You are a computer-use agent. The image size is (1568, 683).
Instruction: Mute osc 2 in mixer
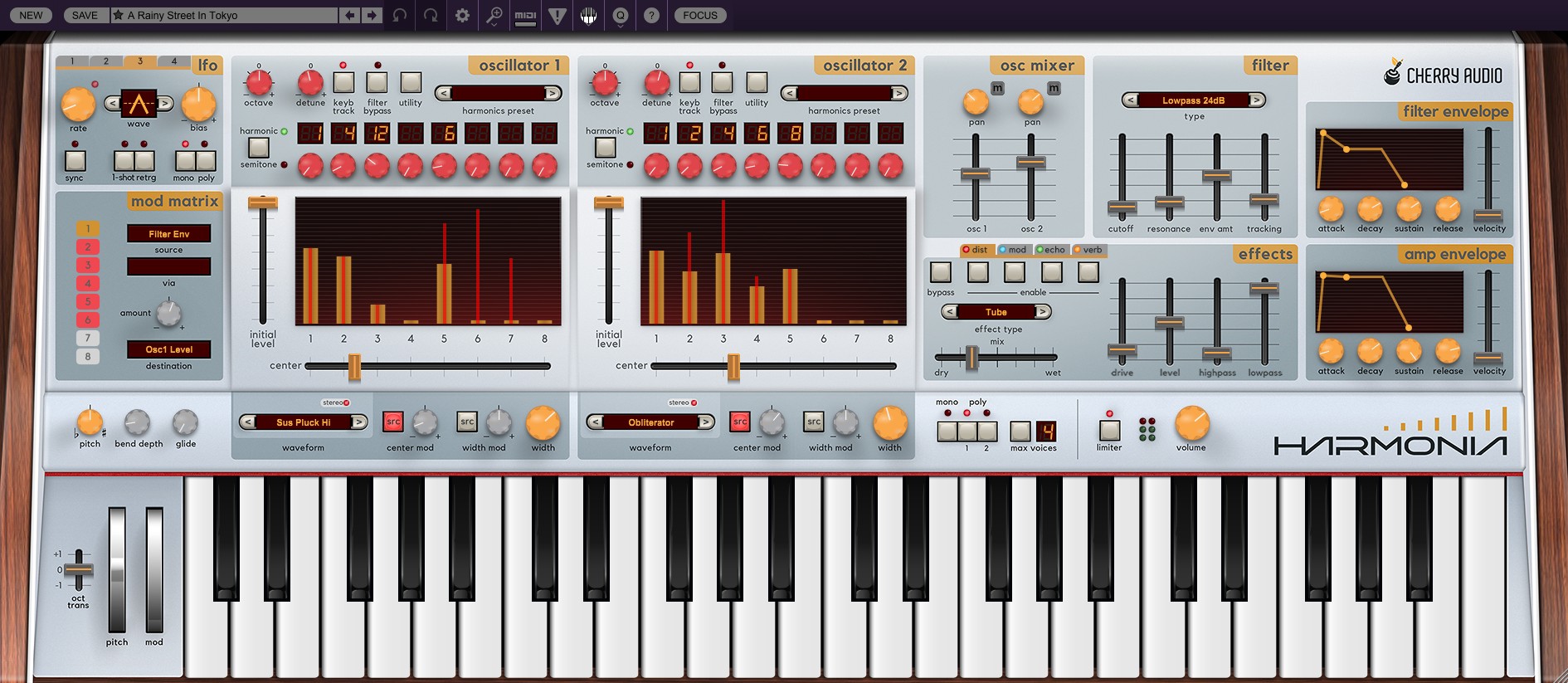1054,88
